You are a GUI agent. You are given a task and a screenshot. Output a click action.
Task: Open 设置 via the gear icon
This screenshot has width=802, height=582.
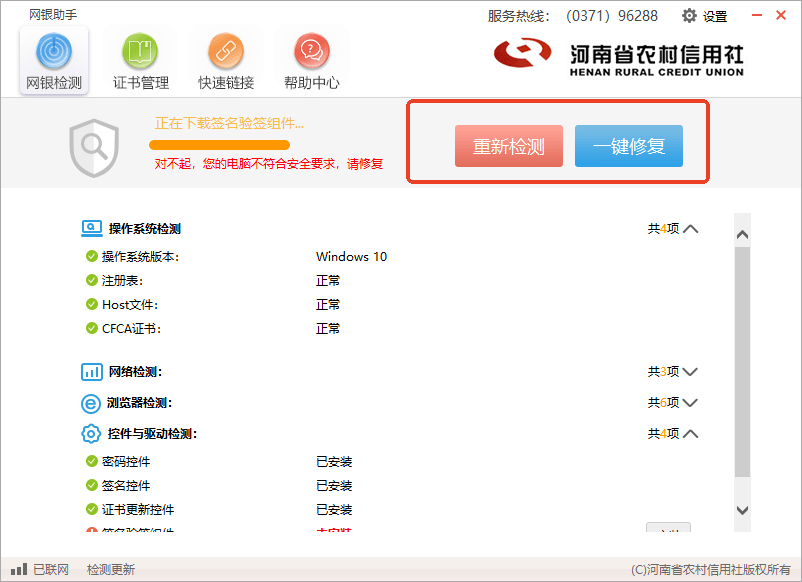pos(689,16)
